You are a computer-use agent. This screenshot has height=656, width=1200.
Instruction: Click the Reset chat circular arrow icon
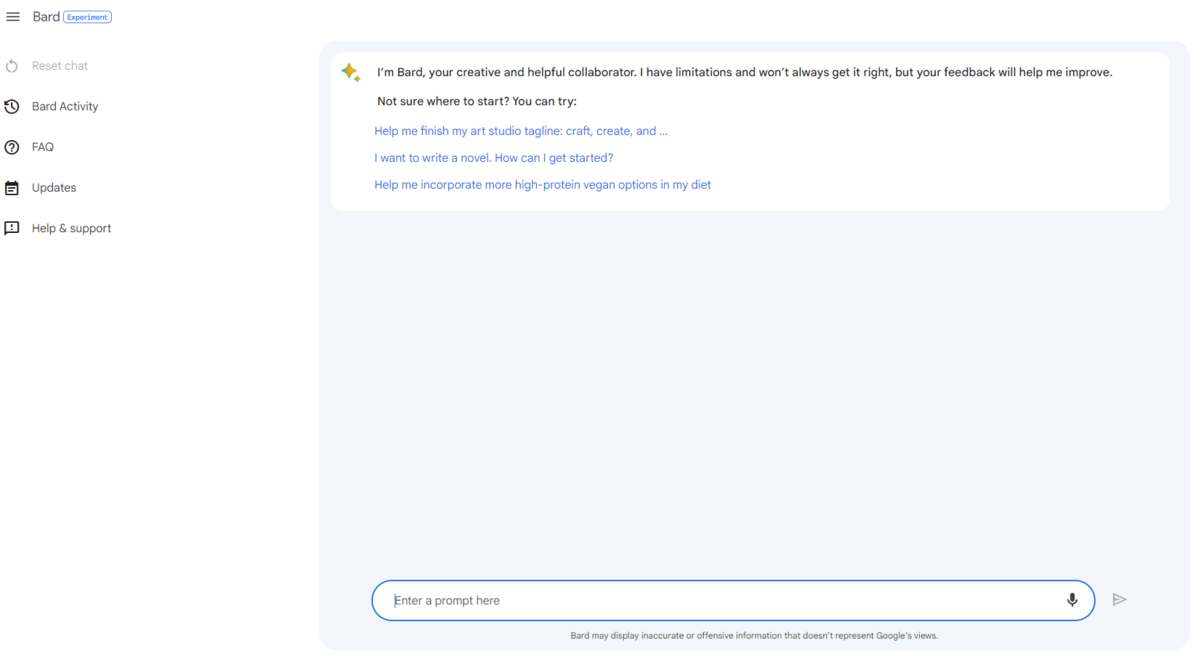(x=12, y=66)
